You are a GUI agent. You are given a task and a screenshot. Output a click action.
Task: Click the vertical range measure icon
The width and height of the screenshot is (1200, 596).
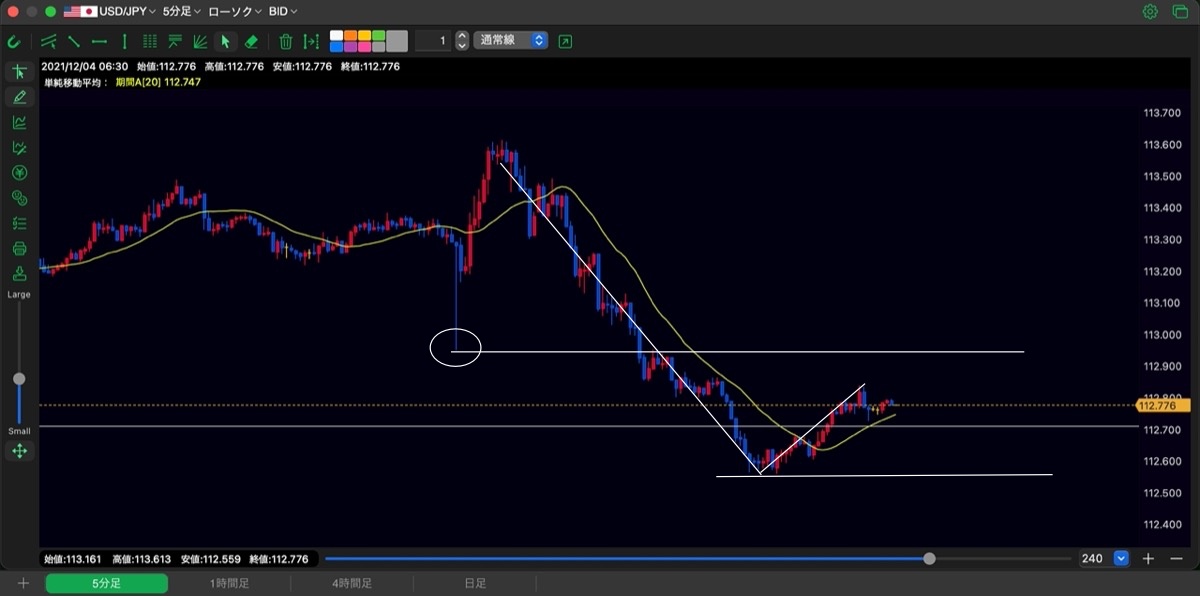(x=311, y=41)
